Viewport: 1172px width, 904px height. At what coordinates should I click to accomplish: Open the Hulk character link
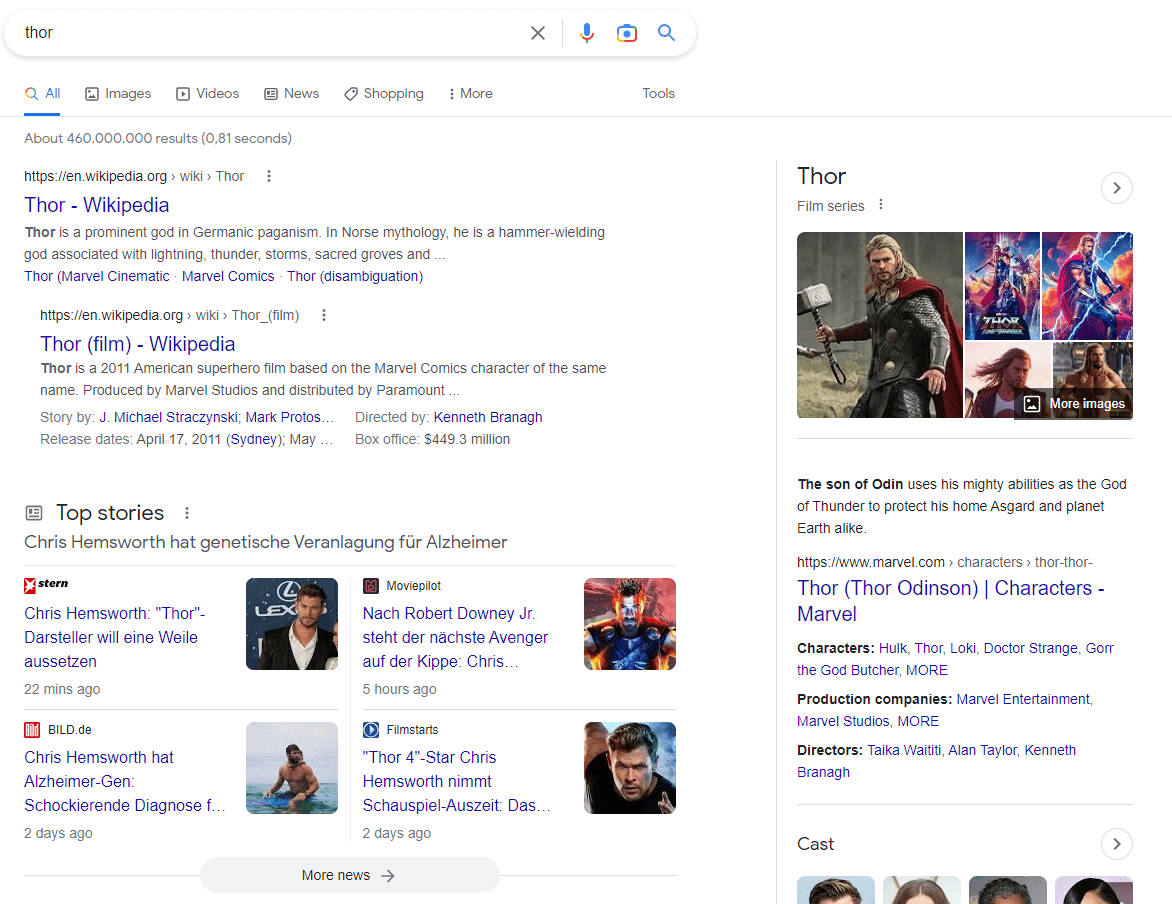[892, 648]
